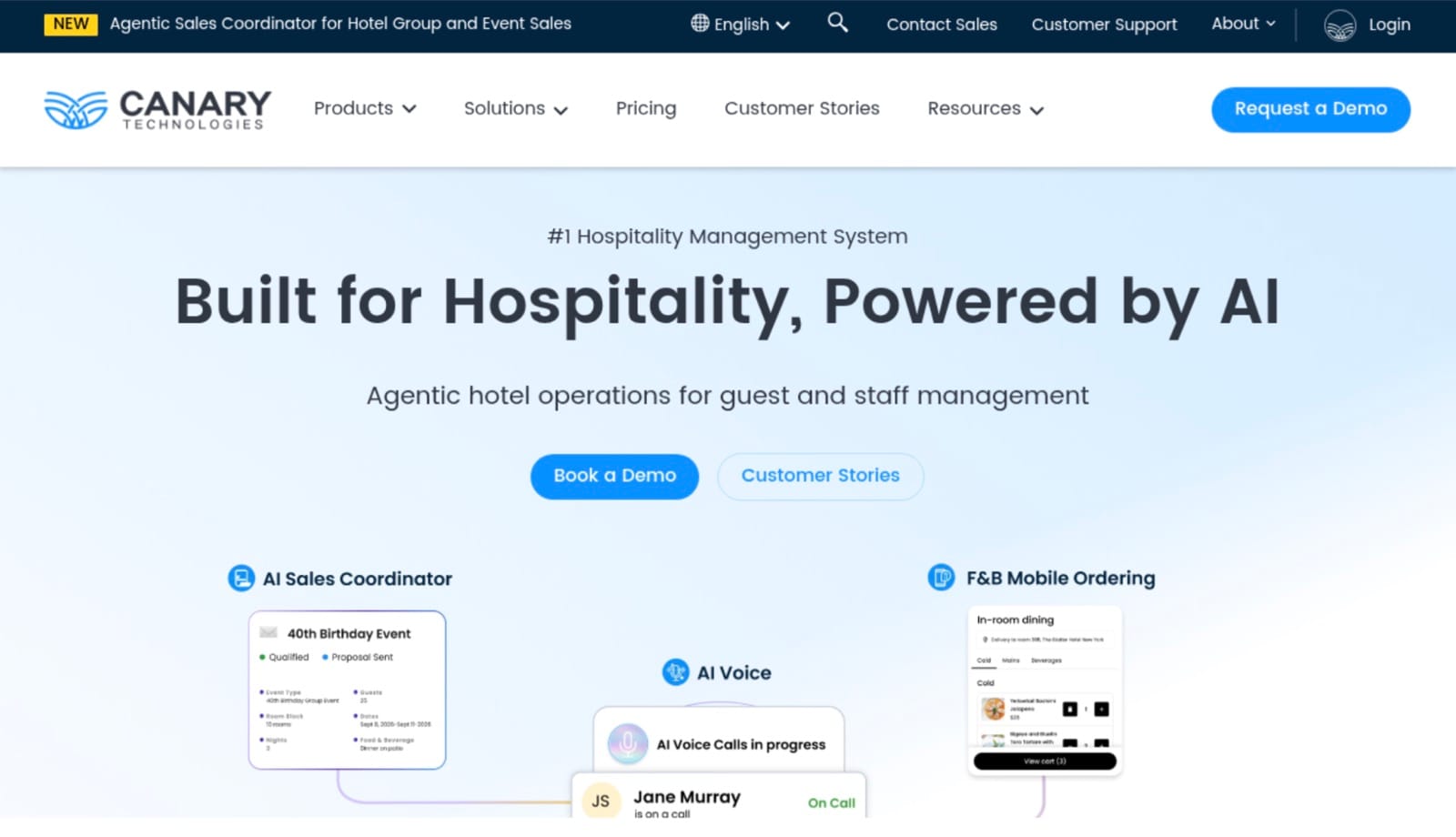Click the 'On Call' status text

831,802
